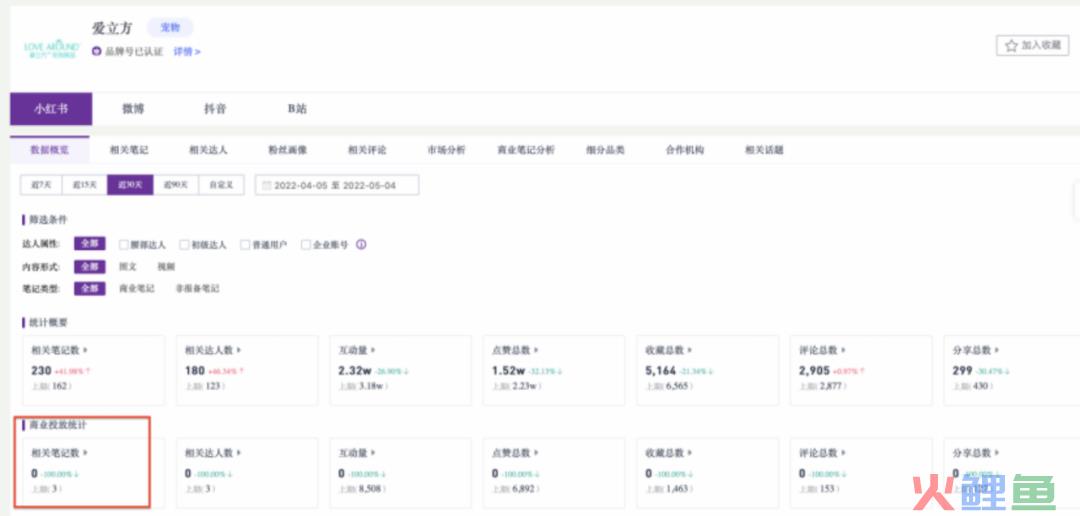Open the 市场分析 tab
1080x516 pixels.
click(x=446, y=149)
